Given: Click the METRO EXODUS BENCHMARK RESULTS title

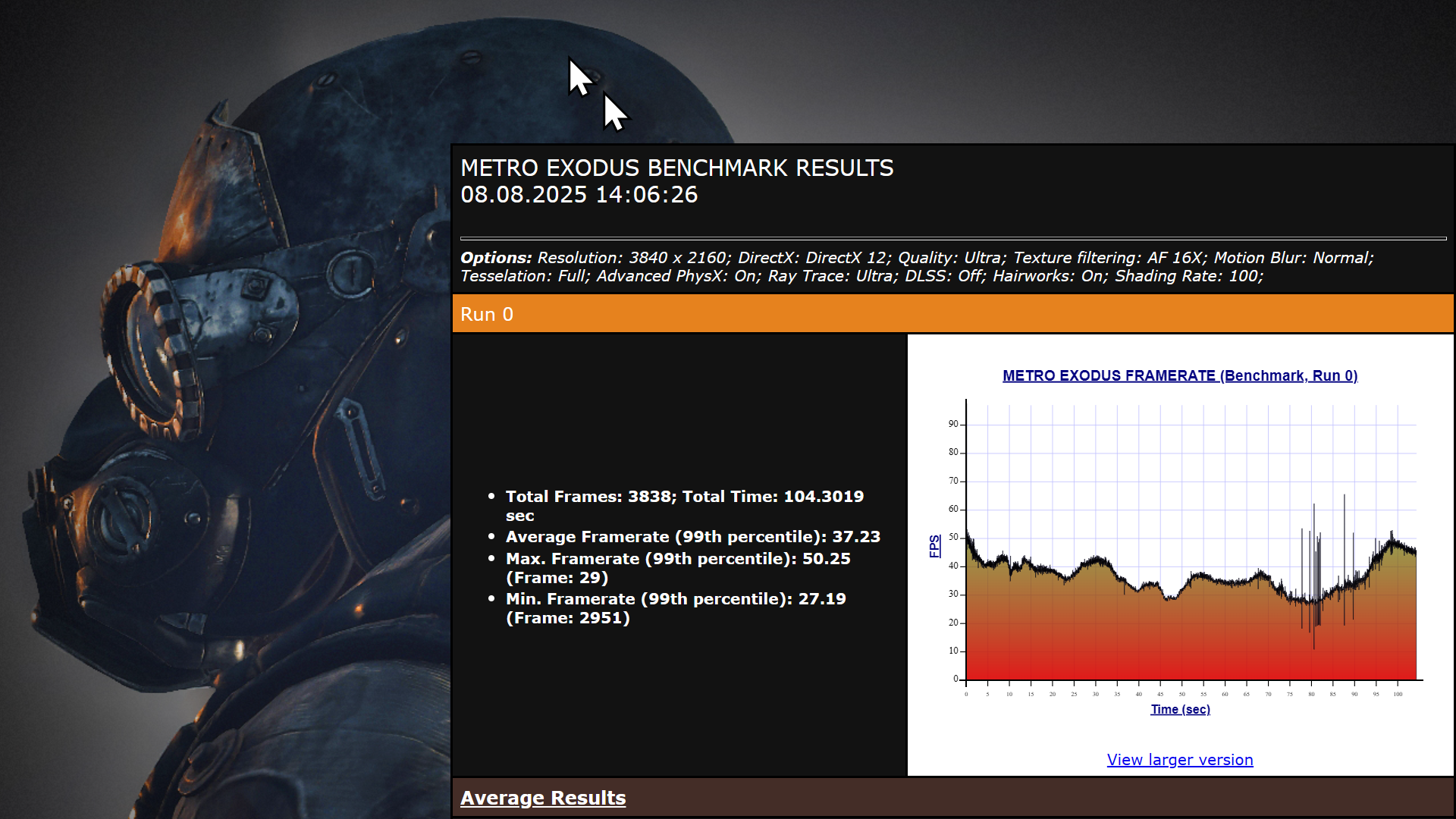Looking at the screenshot, I should coord(676,168).
